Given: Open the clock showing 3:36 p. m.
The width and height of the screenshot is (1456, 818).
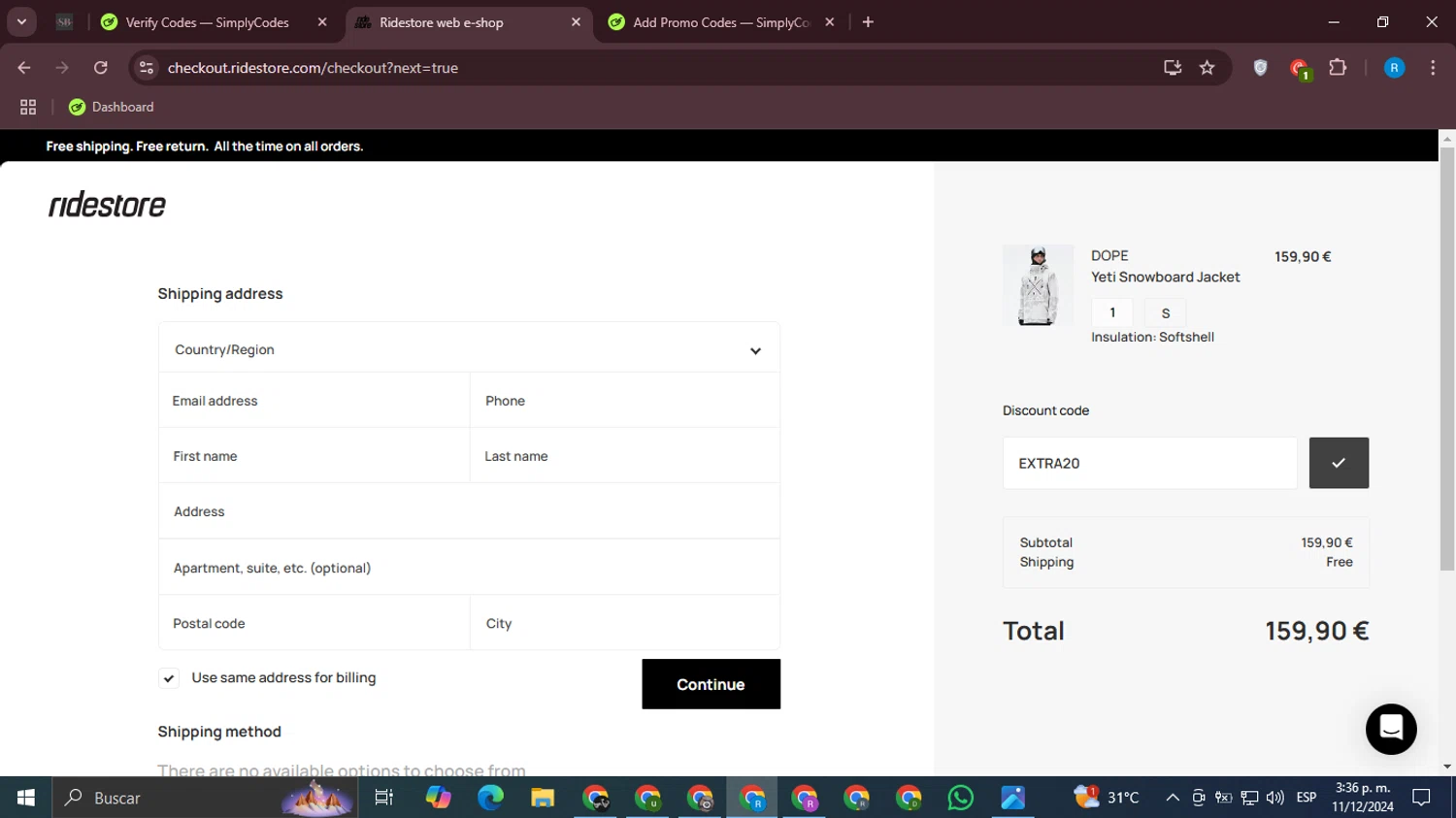Looking at the screenshot, I should click(x=1363, y=798).
